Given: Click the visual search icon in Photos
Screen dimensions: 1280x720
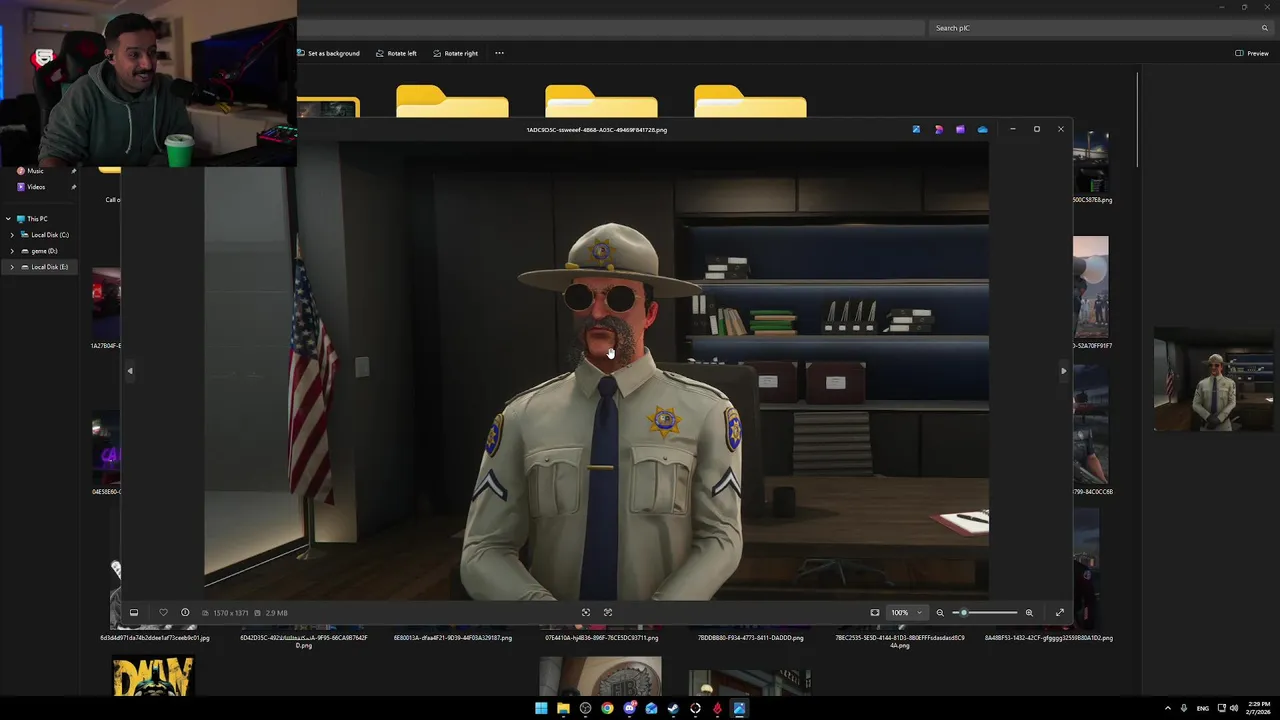Looking at the screenshot, I should point(586,613).
